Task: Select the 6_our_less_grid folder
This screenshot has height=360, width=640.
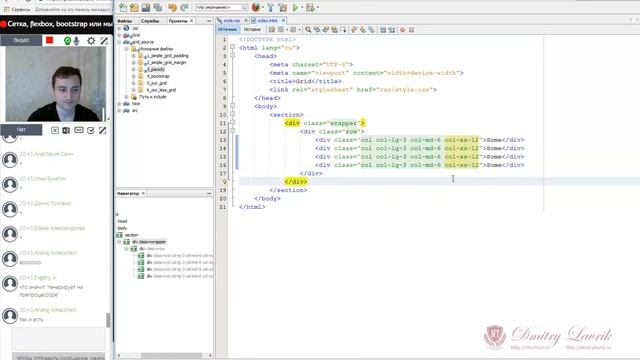Action: (161, 90)
